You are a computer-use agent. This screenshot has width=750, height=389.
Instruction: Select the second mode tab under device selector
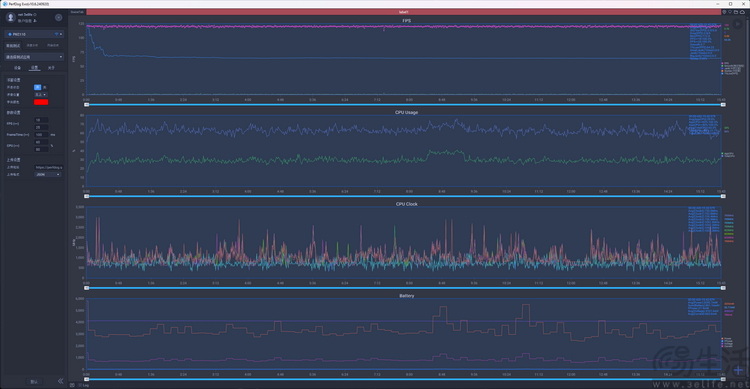pos(32,45)
